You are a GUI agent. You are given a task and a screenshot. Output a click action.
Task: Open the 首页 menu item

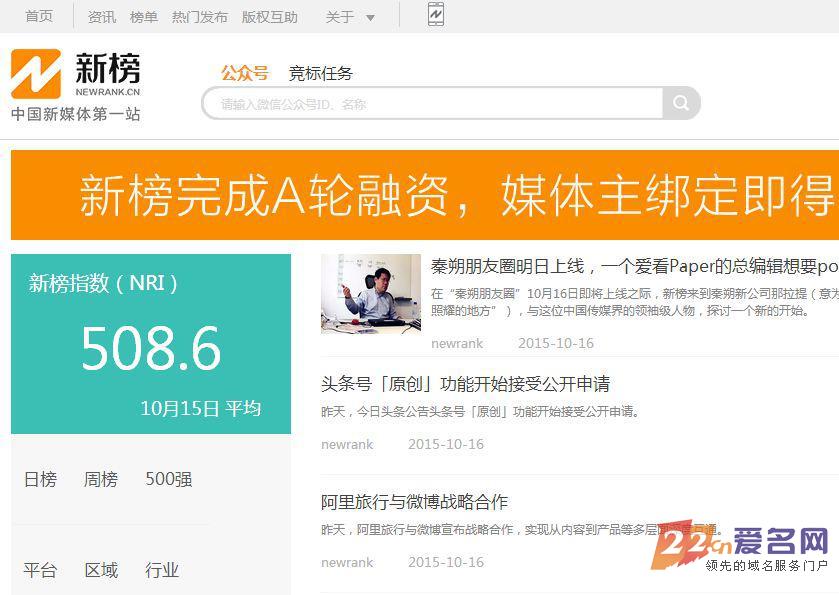pos(38,16)
